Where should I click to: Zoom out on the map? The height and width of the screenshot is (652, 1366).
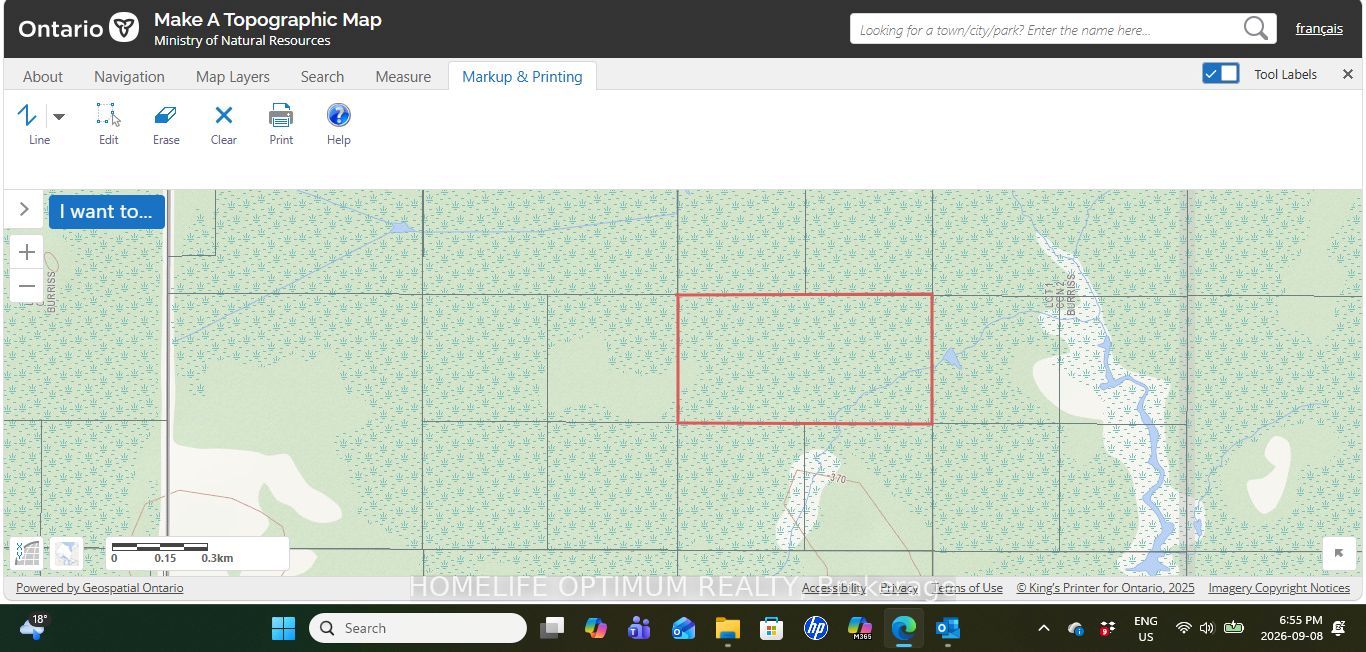(27, 286)
